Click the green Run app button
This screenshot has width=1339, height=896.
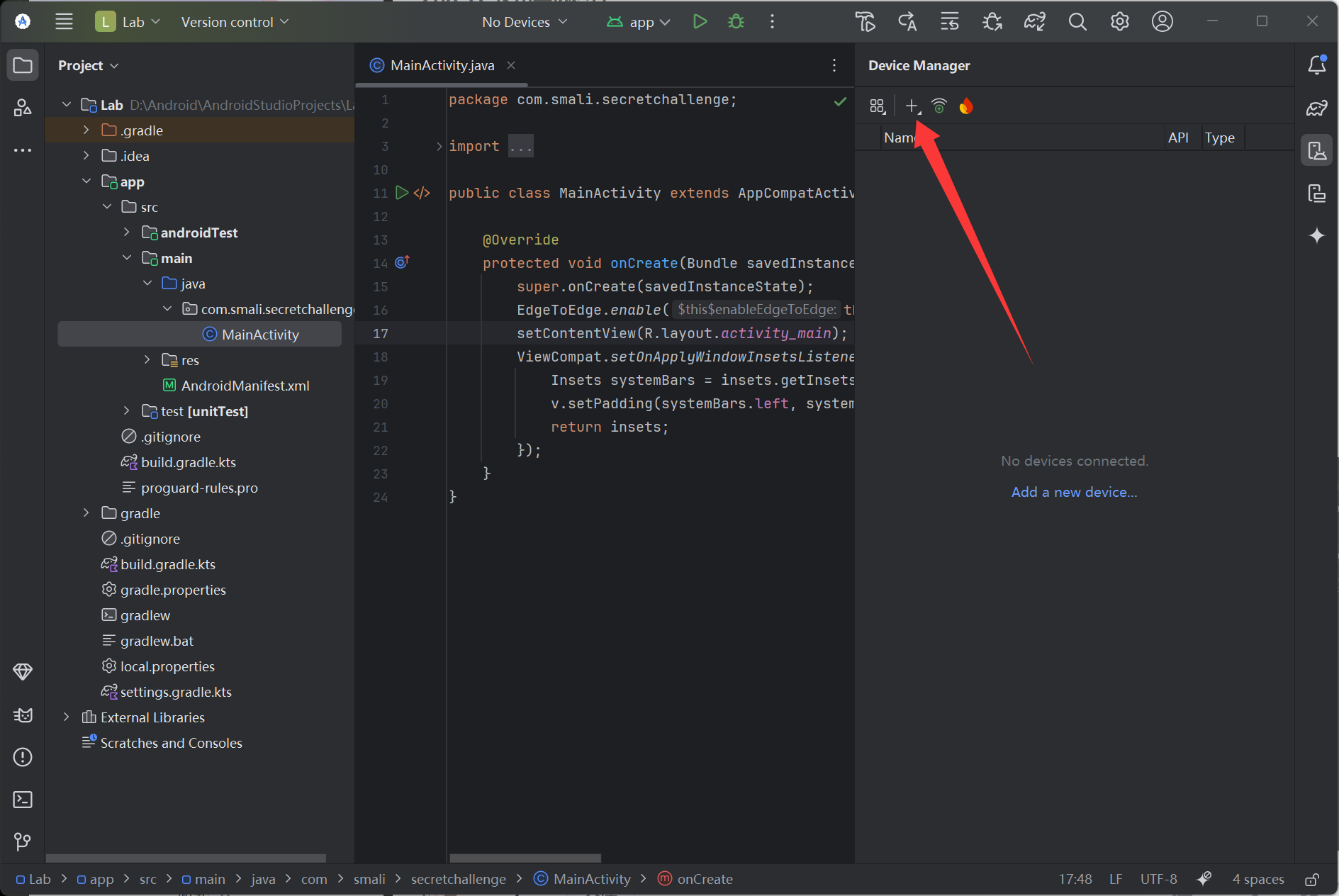(x=700, y=22)
